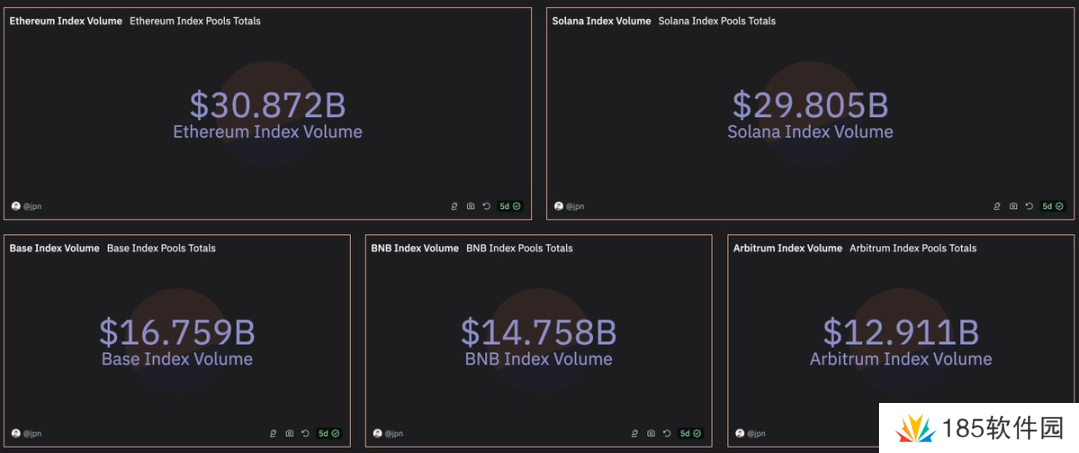Click the camera icon in Base Index panel
The image size is (1079, 453).
(x=289, y=433)
